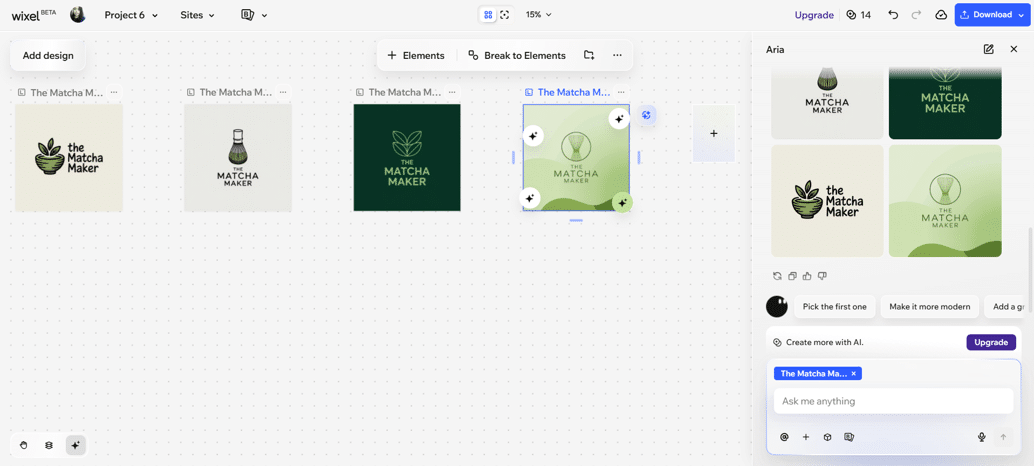Click top-right AI sparkle on selected design
The height and width of the screenshot is (466, 1034).
coord(619,119)
